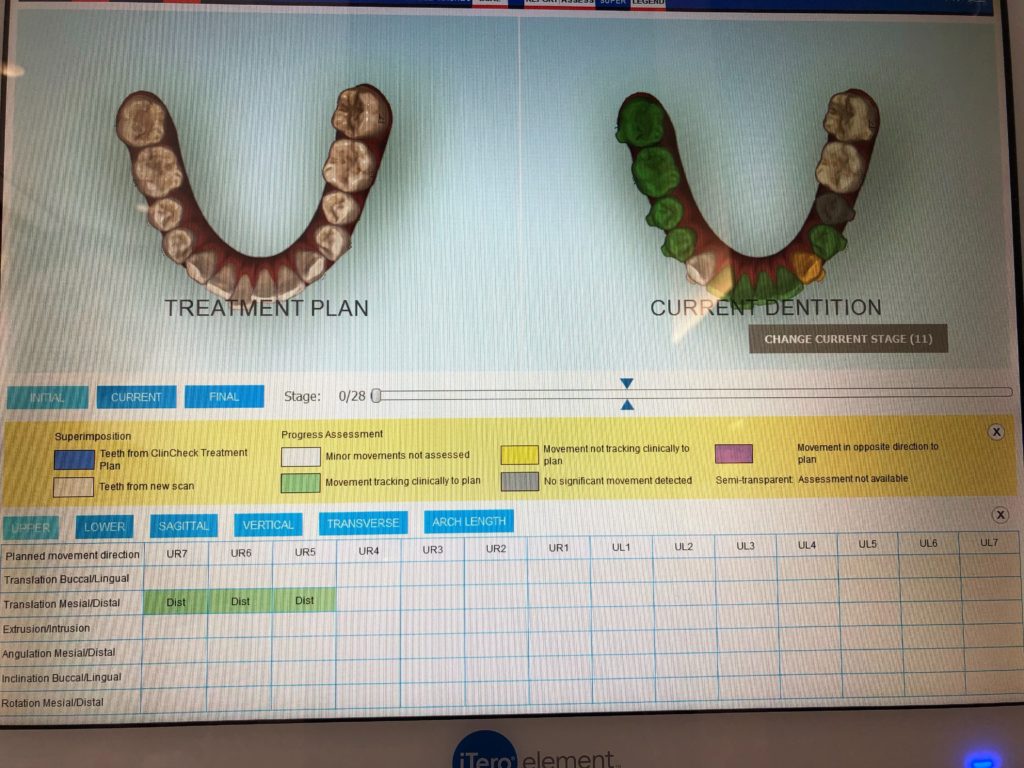Select the INITIAL stage button
The width and height of the screenshot is (1024, 768).
click(47, 397)
